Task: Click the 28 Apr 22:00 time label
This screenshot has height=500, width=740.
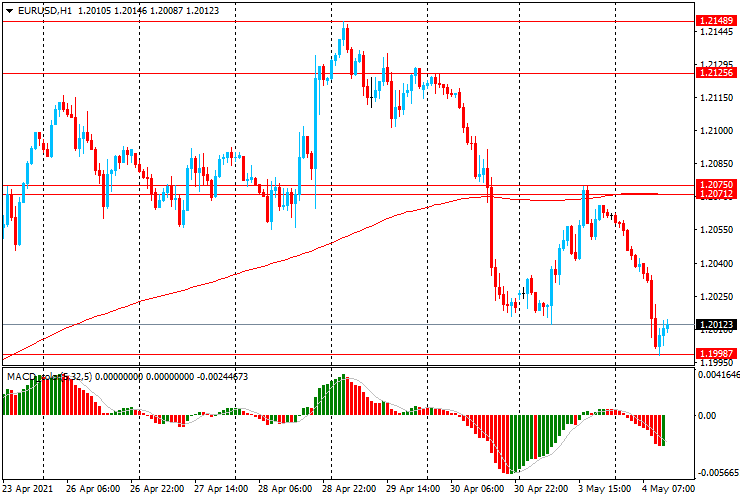Action: coord(349,490)
